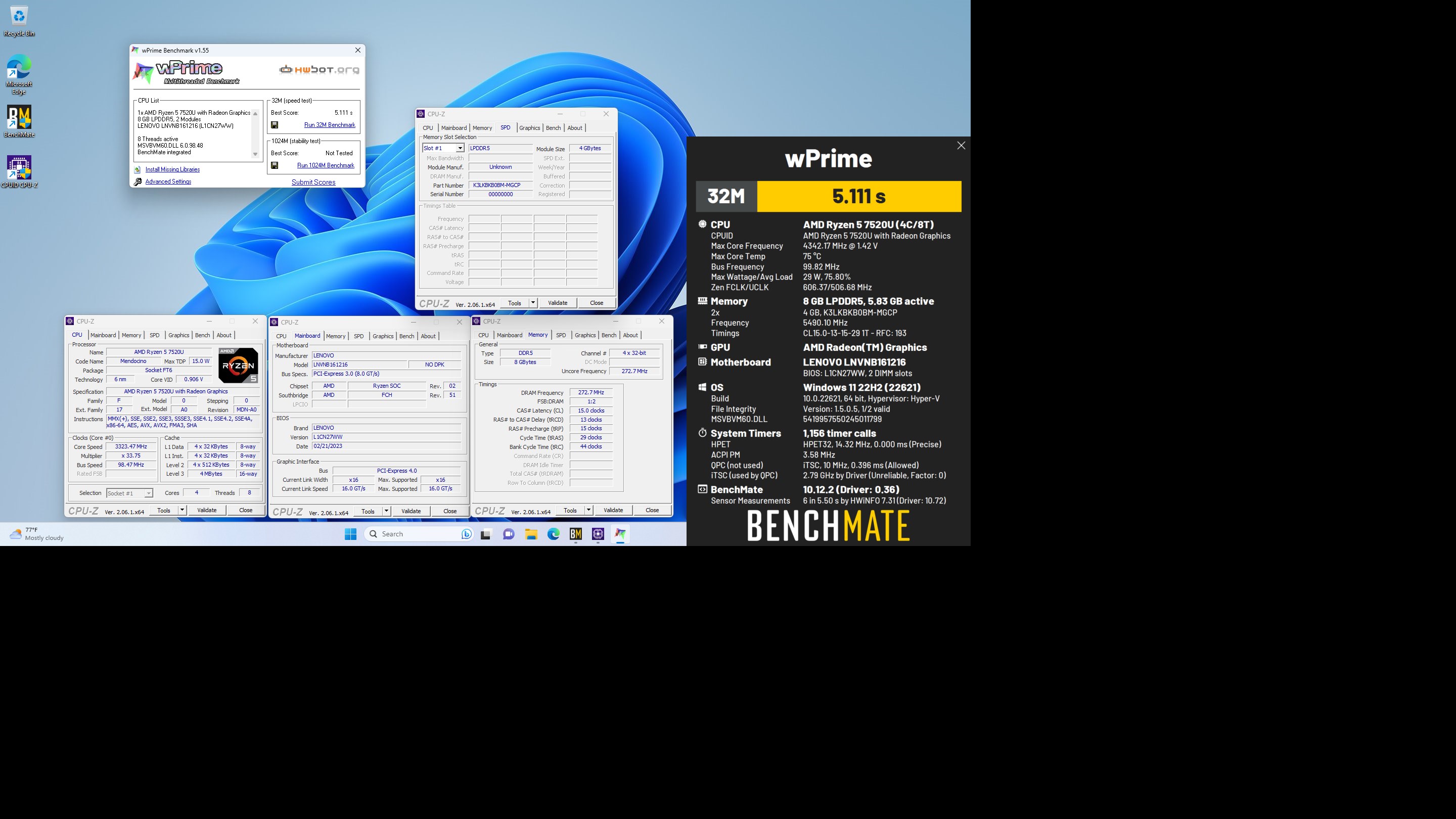The image size is (1456, 819).
Task: Launch the BenchMate desktop shortcut
Action: [x=19, y=121]
